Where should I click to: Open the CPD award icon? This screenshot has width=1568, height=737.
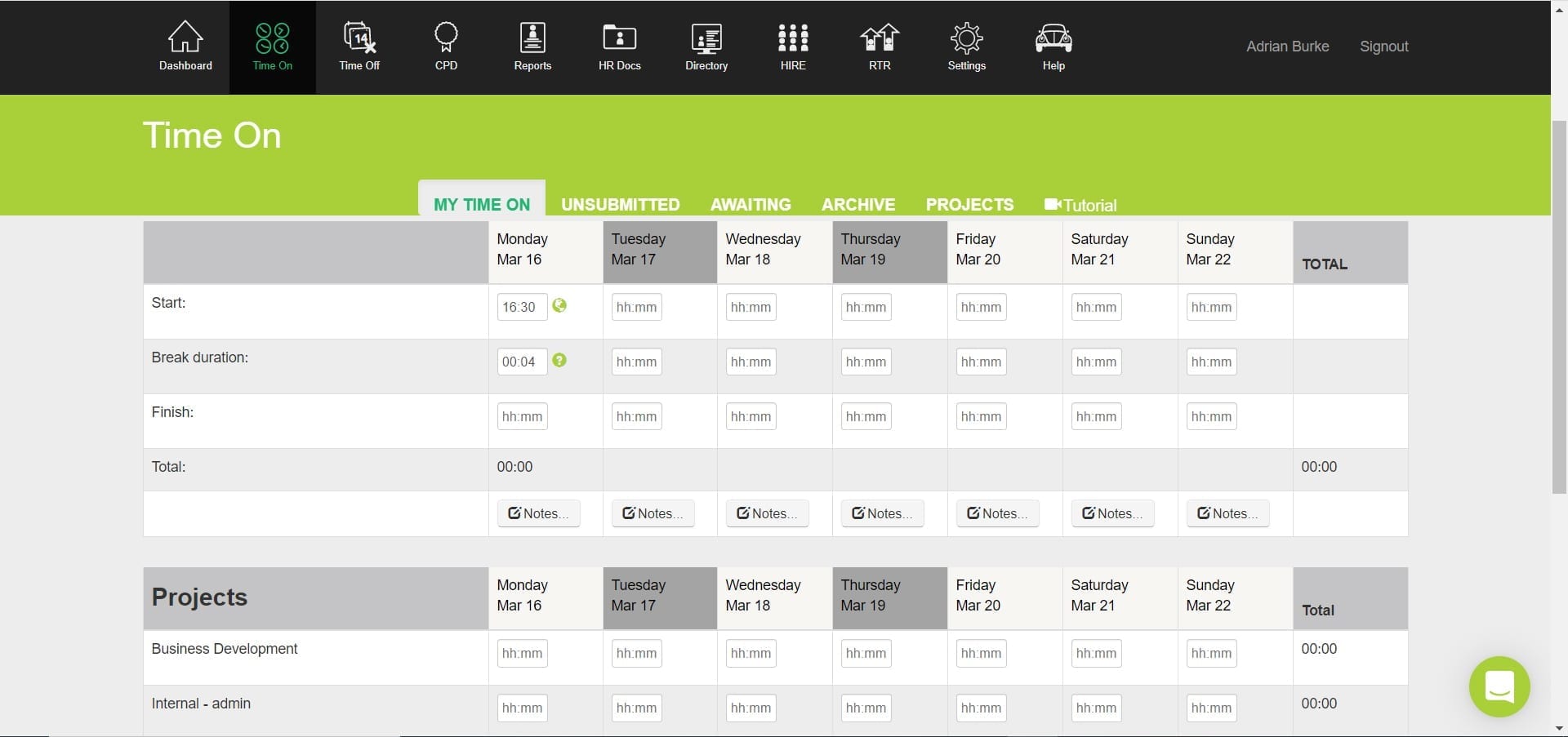pyautogui.click(x=446, y=37)
